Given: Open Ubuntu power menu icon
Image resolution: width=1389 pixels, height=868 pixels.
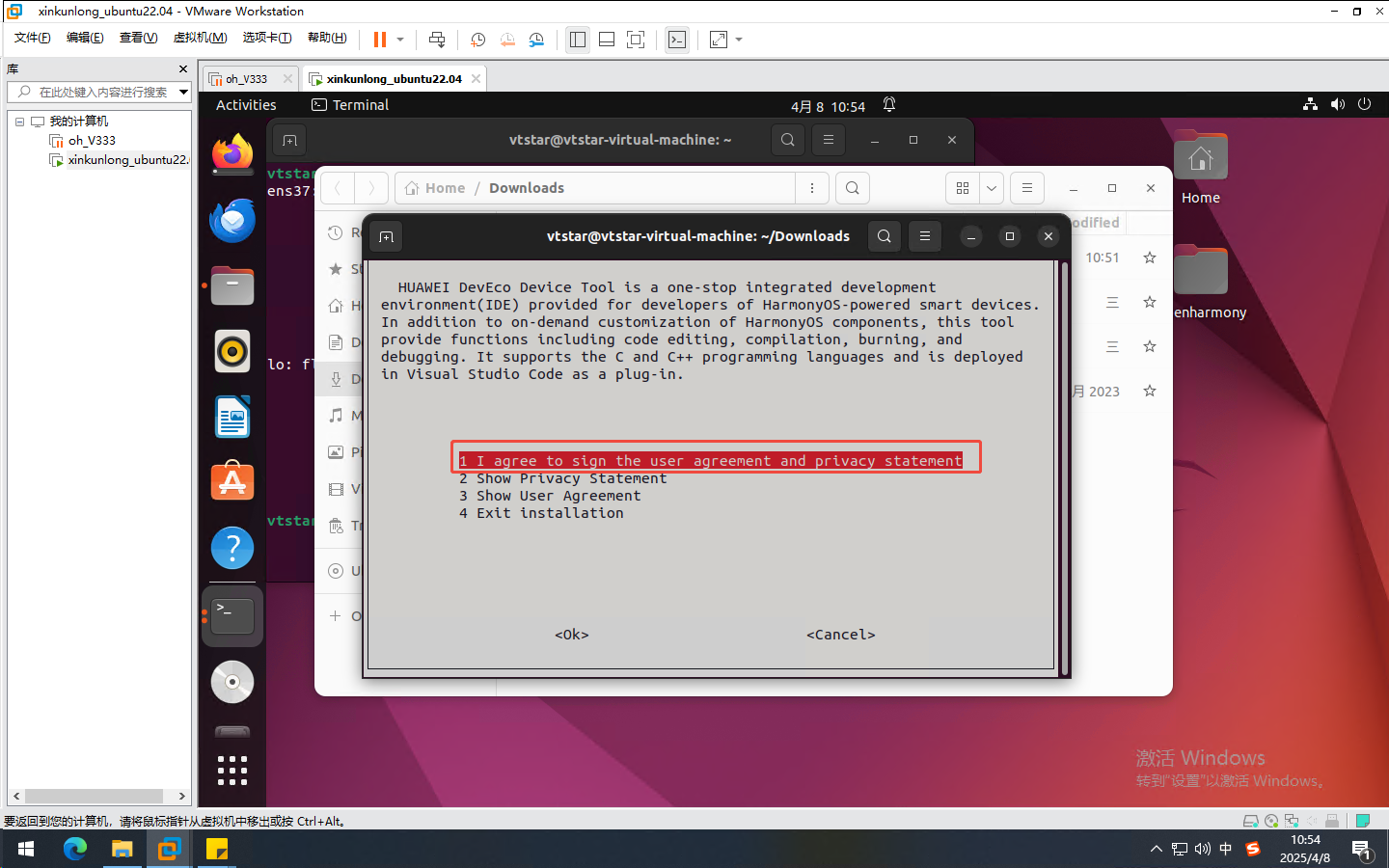Looking at the screenshot, I should point(1364,104).
